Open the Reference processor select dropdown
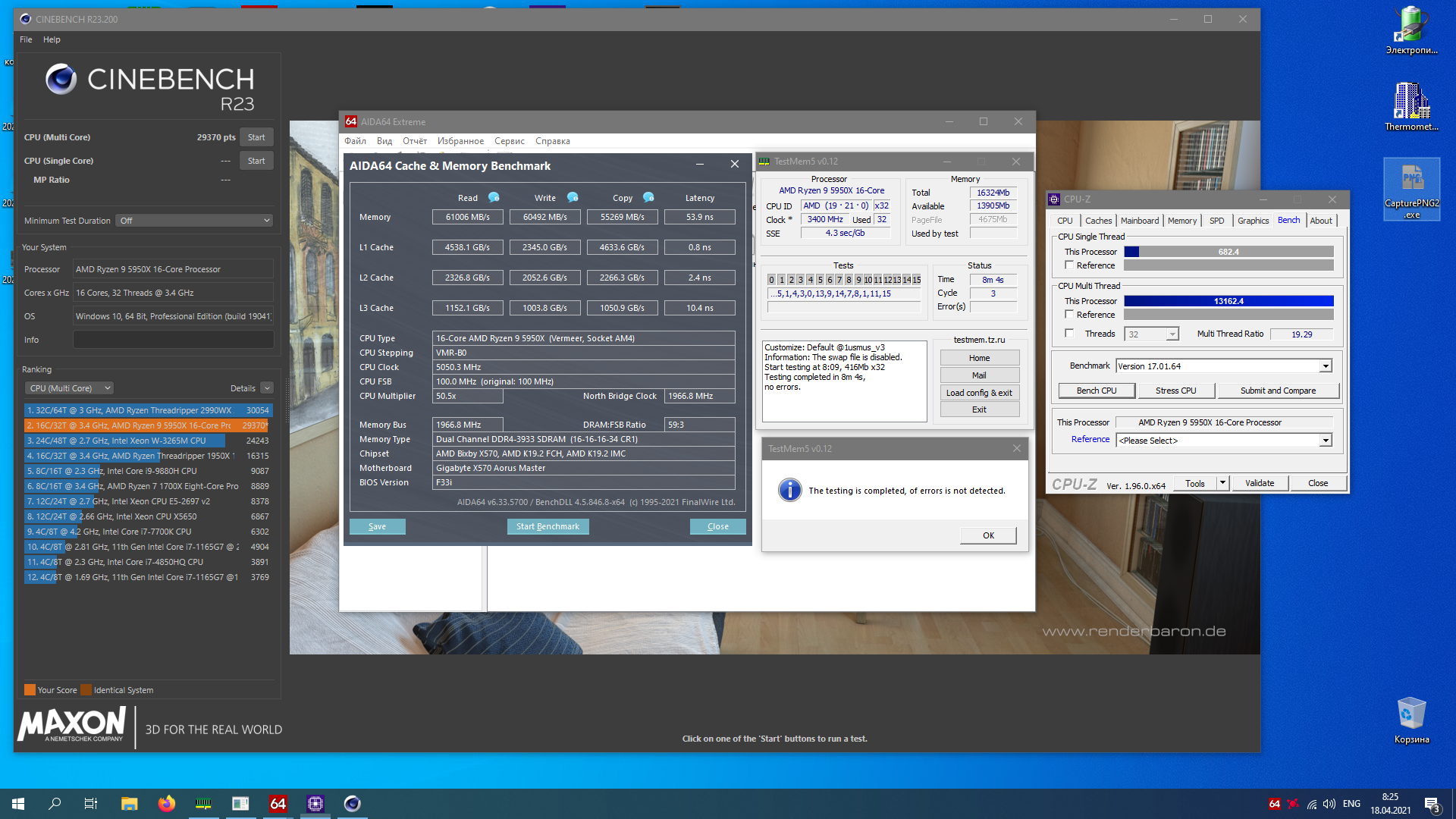Image resolution: width=1456 pixels, height=819 pixels. pyautogui.click(x=1325, y=441)
